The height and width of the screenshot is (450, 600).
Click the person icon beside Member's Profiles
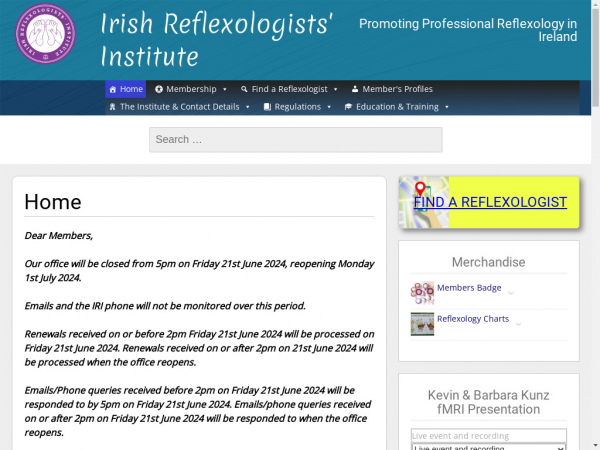click(x=355, y=89)
